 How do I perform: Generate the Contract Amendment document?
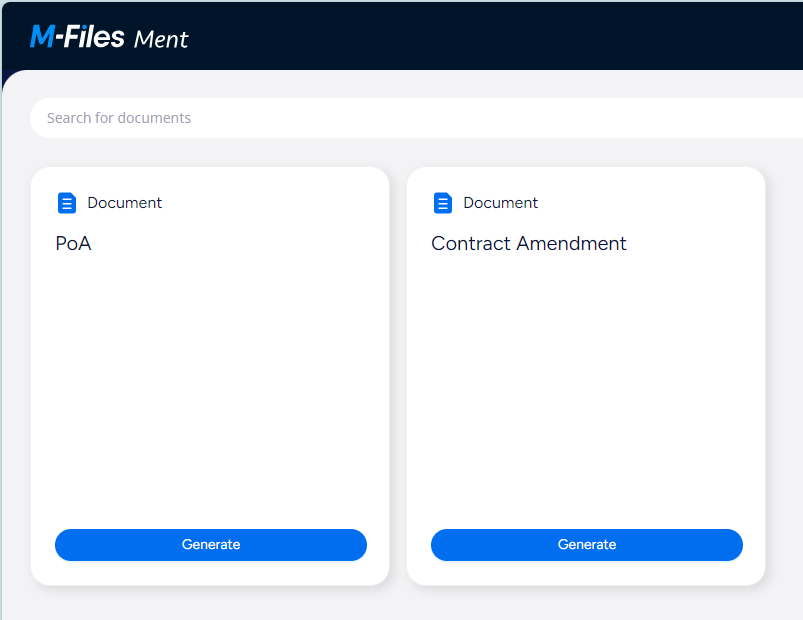pos(586,544)
